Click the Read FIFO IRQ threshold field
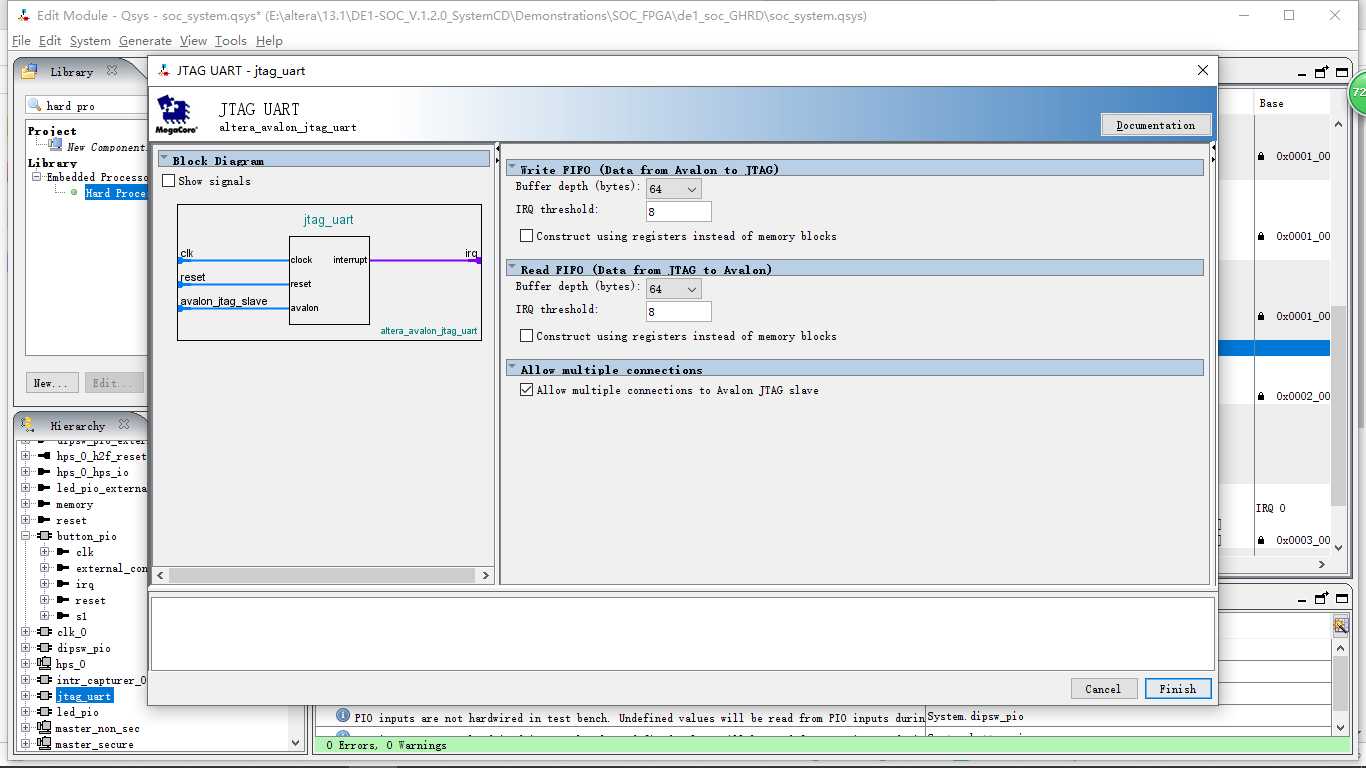The image size is (1366, 768). pos(679,311)
